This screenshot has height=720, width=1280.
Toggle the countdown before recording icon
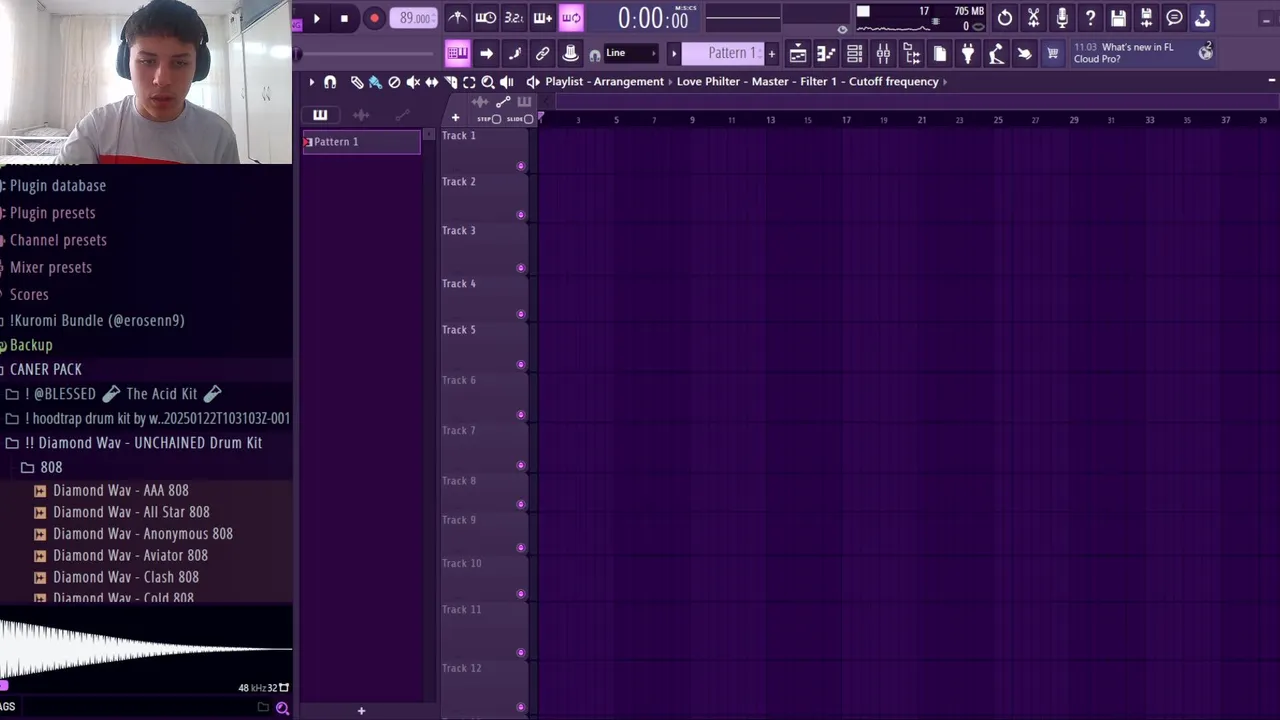click(x=513, y=18)
